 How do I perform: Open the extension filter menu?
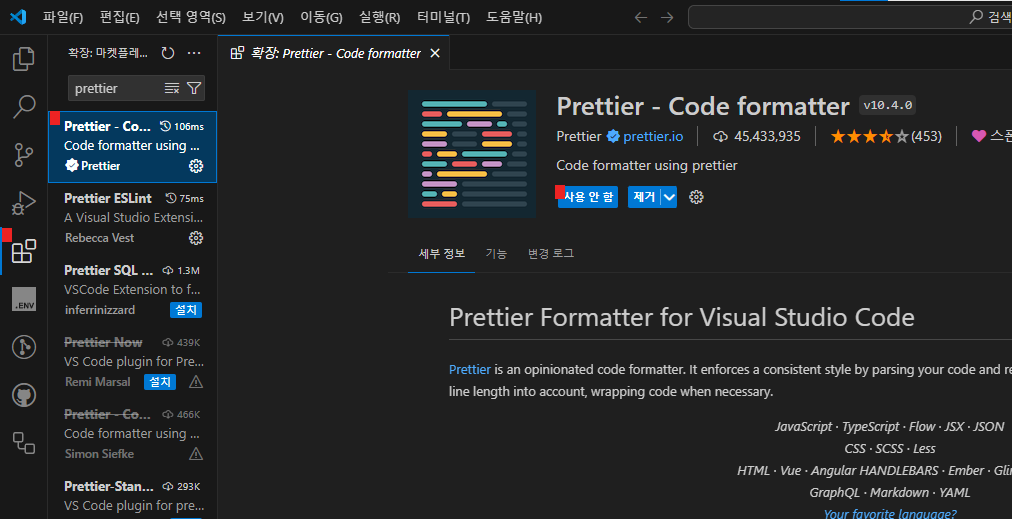(194, 88)
